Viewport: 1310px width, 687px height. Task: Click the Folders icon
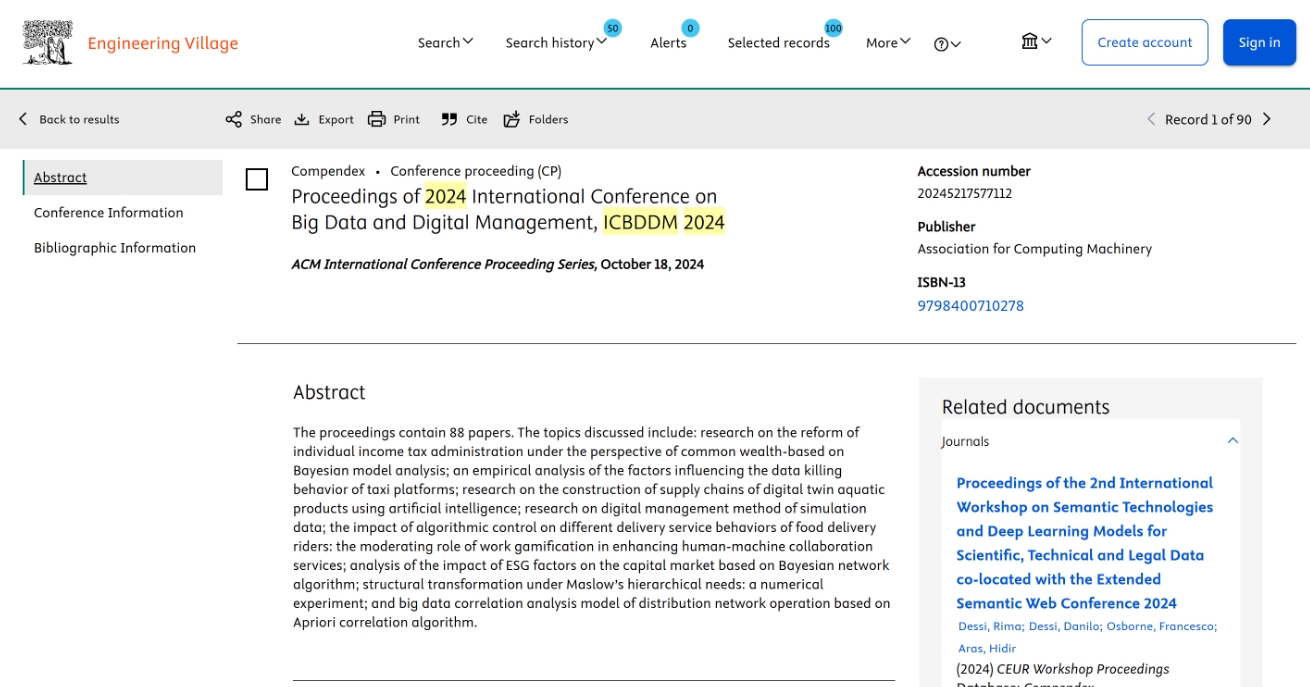[x=512, y=119]
